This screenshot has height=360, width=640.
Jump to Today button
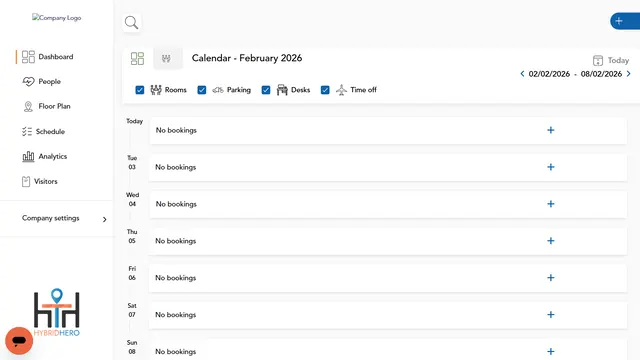[618, 60]
